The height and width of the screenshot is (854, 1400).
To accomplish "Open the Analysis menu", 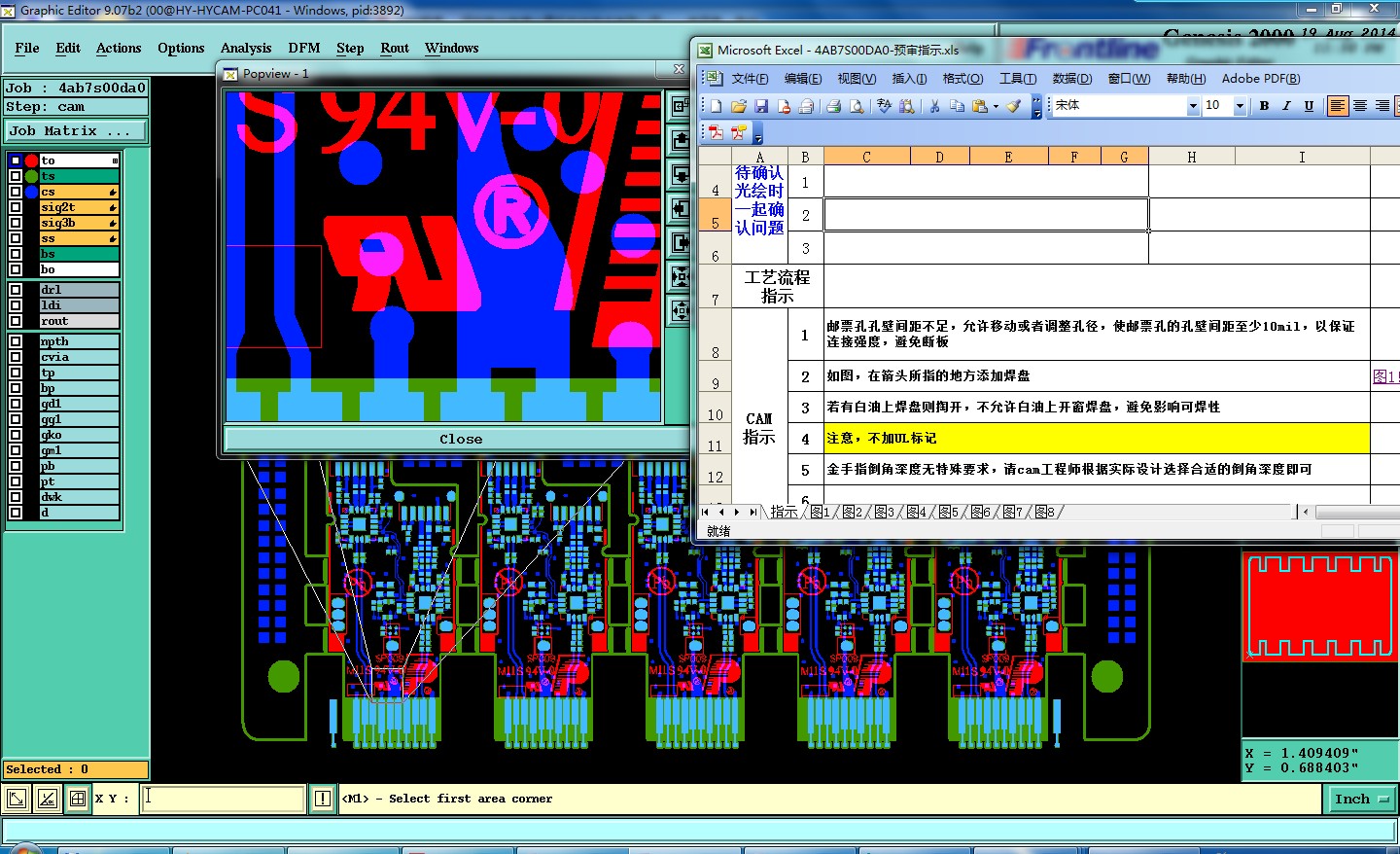I will point(246,48).
